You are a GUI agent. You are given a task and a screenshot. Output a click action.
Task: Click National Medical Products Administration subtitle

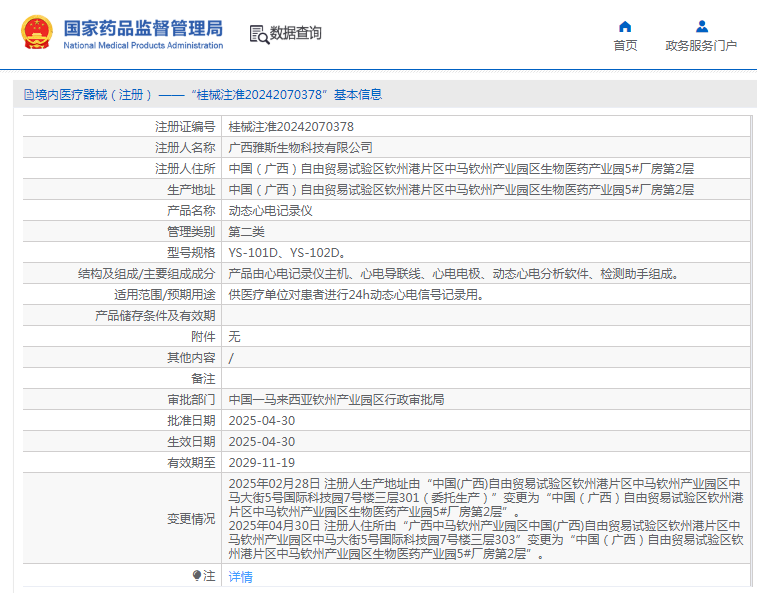pos(143,45)
